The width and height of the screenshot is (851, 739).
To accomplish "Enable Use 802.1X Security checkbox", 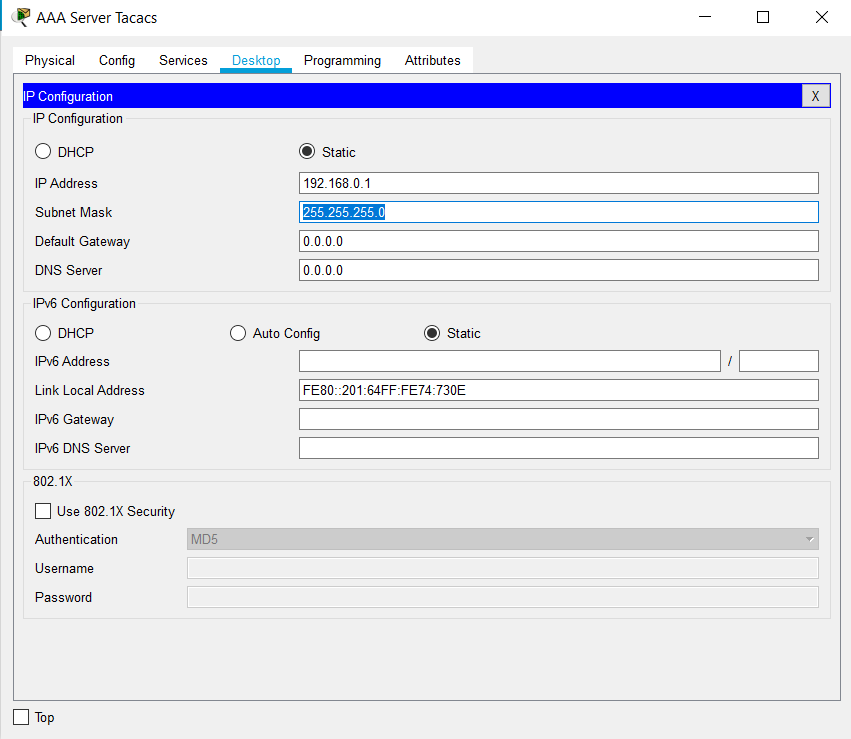I will click(43, 511).
